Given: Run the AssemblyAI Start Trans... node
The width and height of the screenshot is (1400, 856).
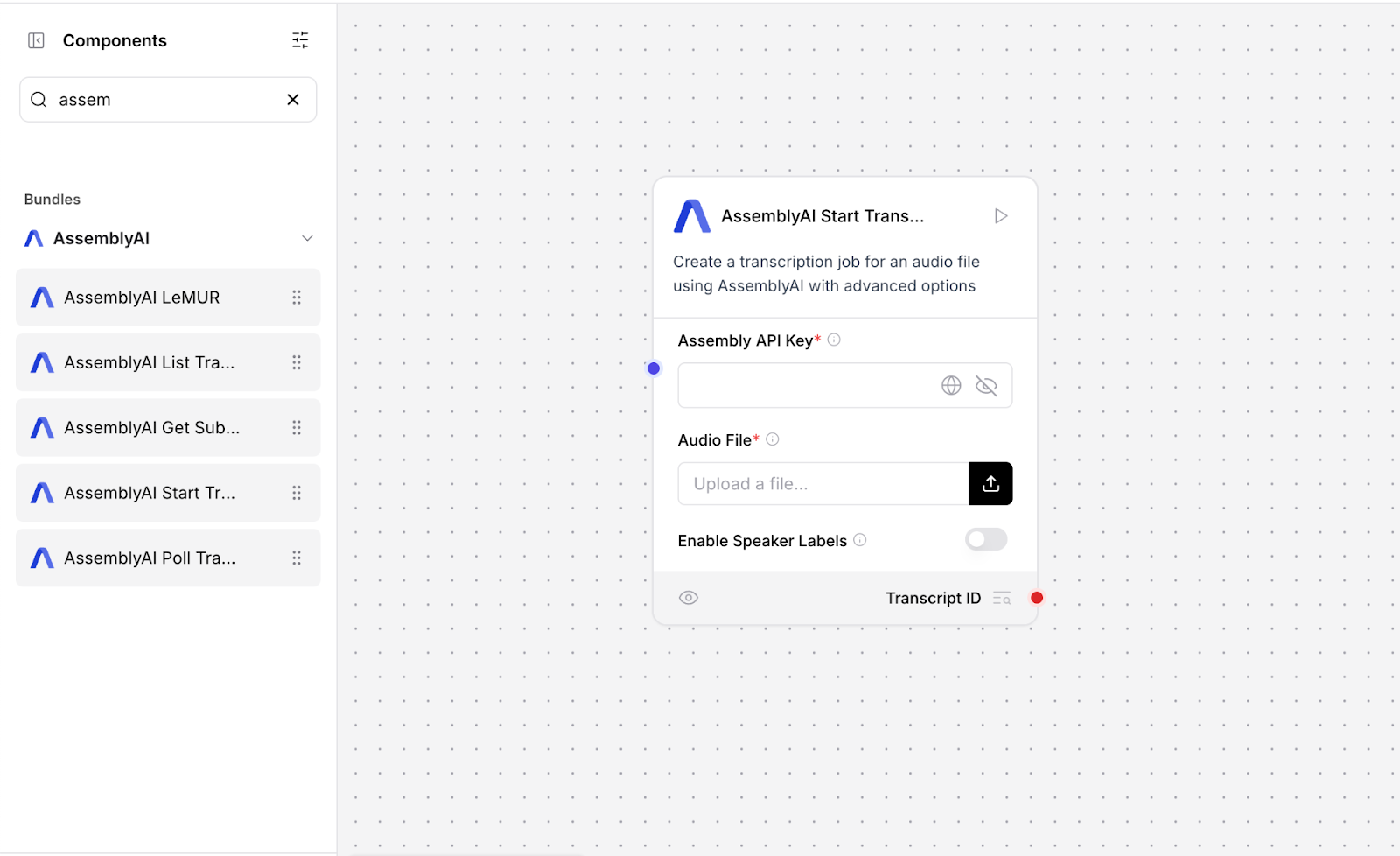Looking at the screenshot, I should tap(1001, 216).
